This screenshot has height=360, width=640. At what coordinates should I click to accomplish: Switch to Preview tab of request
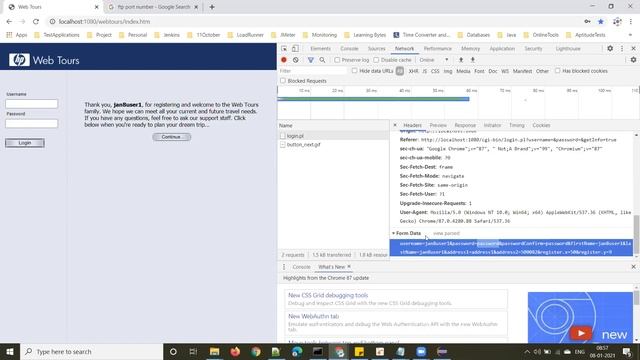[438, 125]
